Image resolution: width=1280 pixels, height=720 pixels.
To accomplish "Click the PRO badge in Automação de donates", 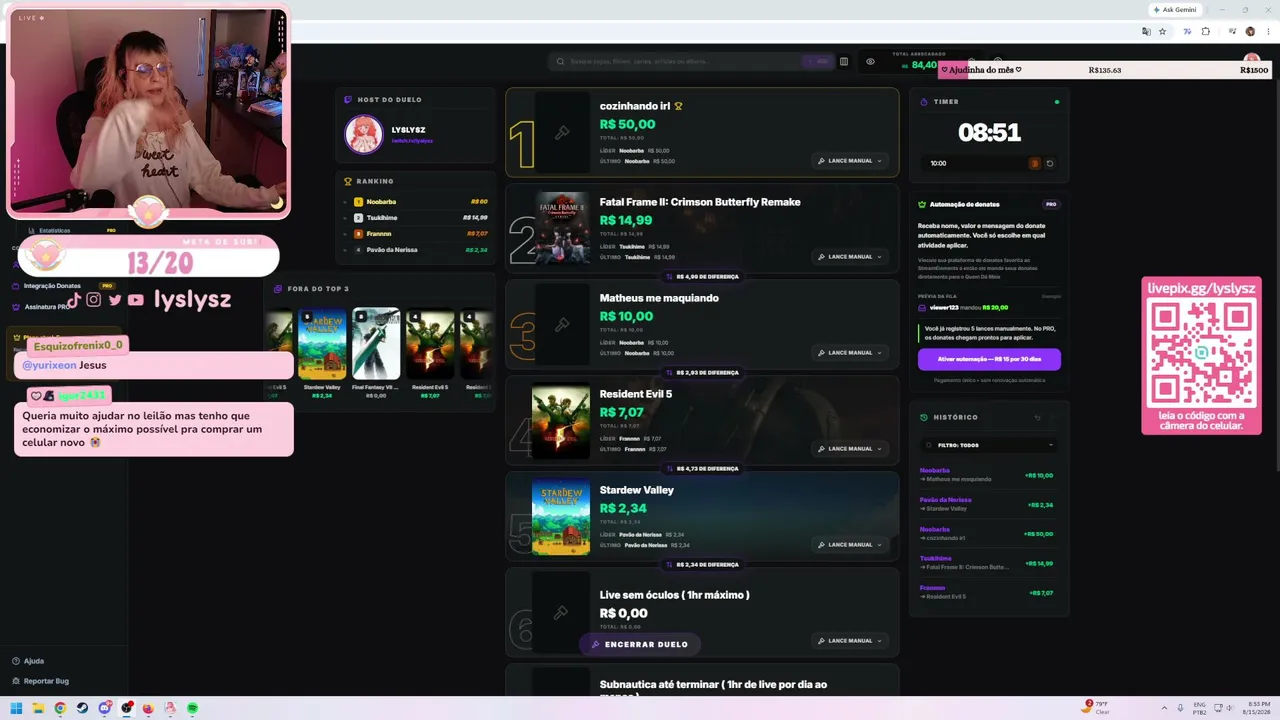I will 1051,204.
